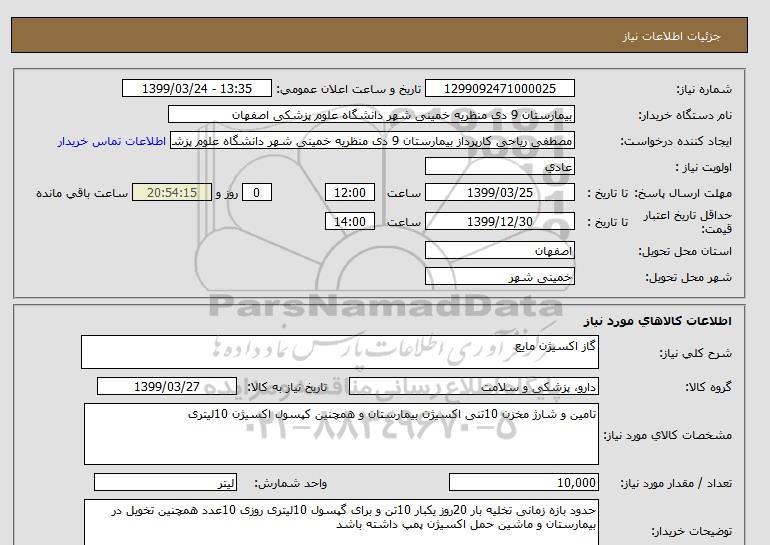
Task: Click the buyer notes text area
Action: (341, 522)
